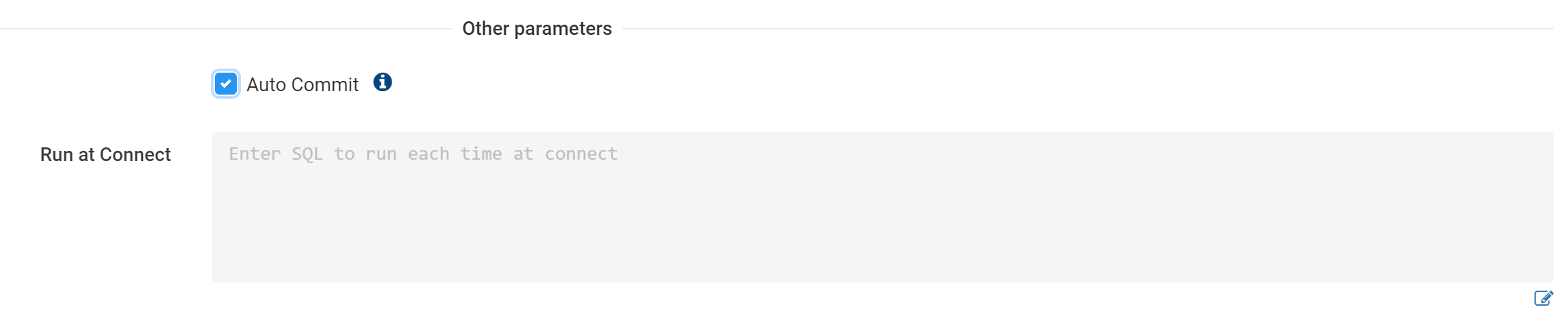Screen dimensions: 1568x316
Task: Select the Run at Connect field label
Action: [x=105, y=154]
